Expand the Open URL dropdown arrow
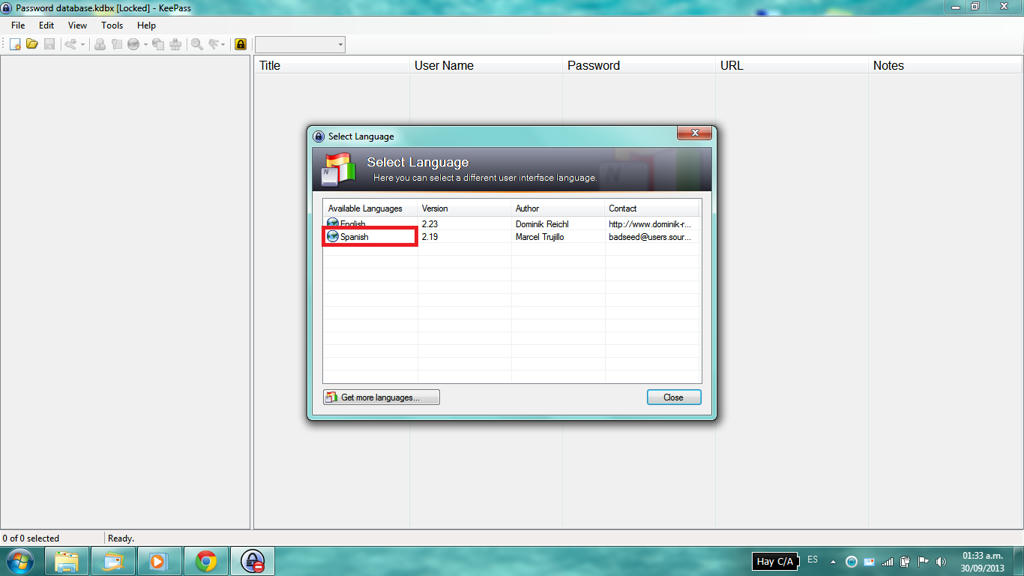 pos(145,44)
